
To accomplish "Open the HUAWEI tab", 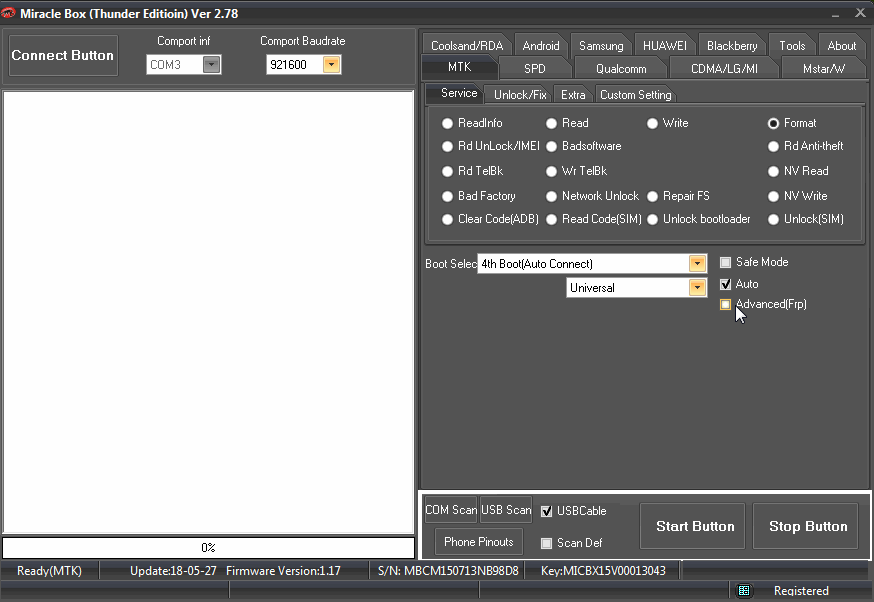I will tap(665, 46).
